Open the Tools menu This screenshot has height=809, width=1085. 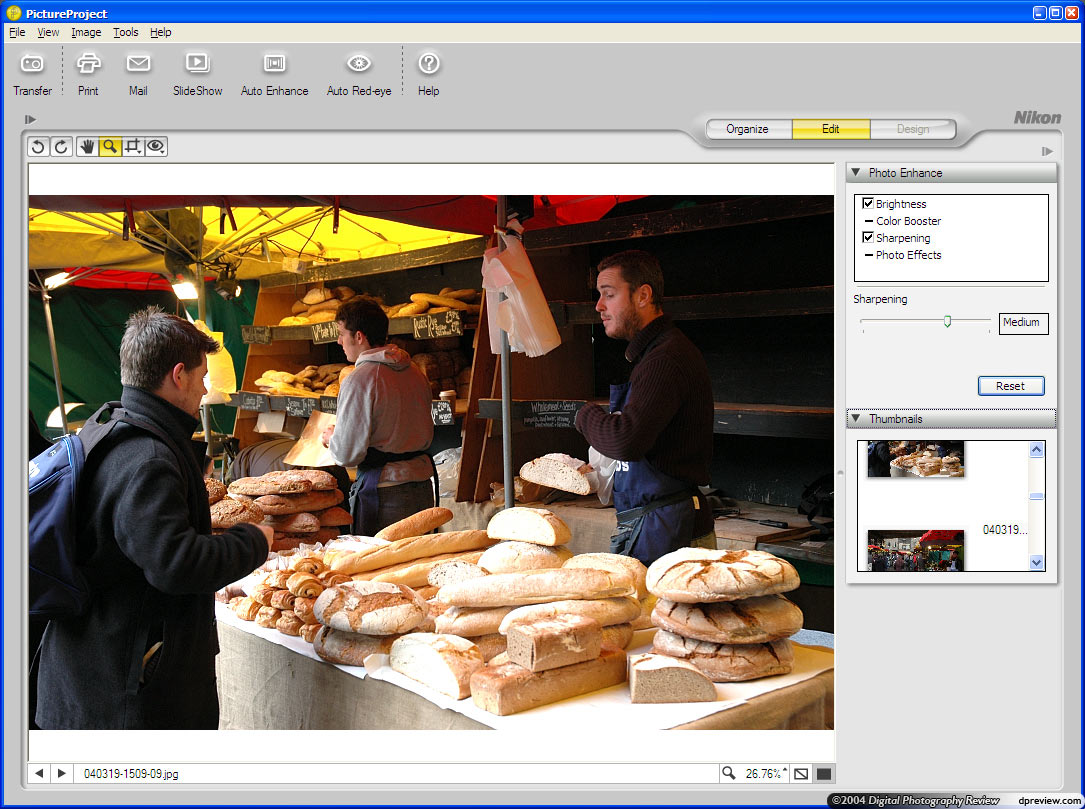125,32
